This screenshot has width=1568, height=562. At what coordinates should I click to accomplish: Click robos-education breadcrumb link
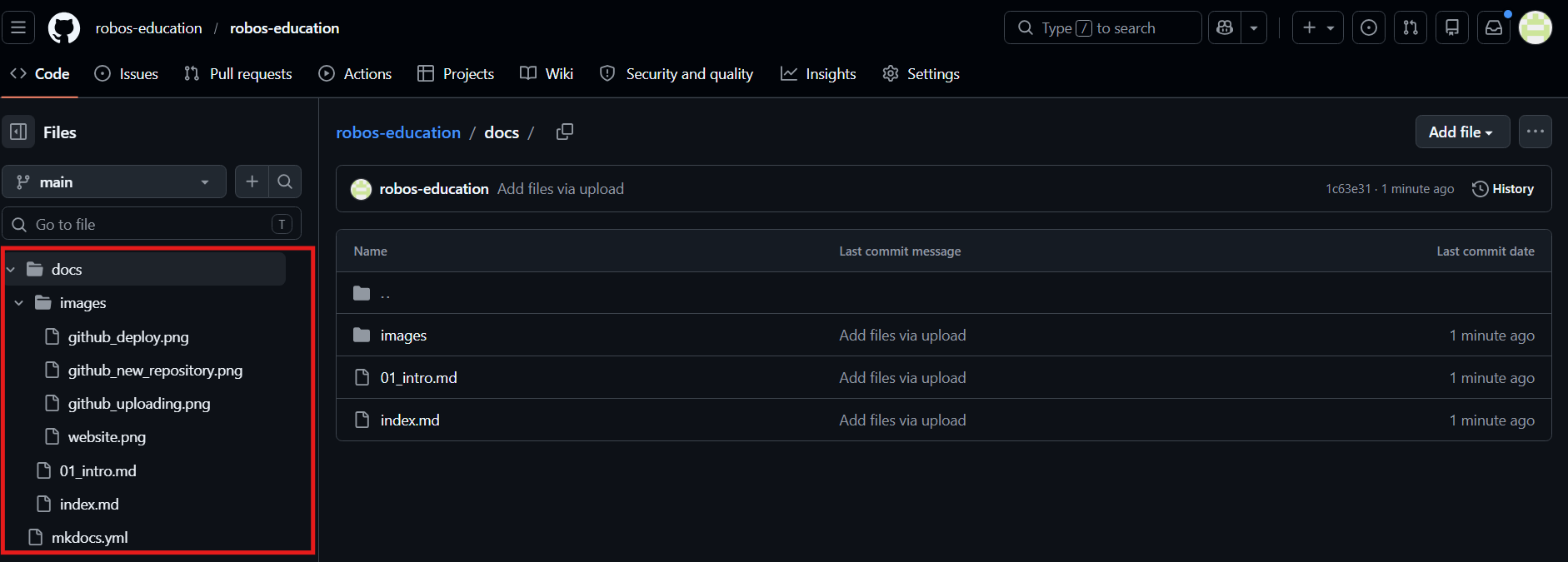(398, 132)
